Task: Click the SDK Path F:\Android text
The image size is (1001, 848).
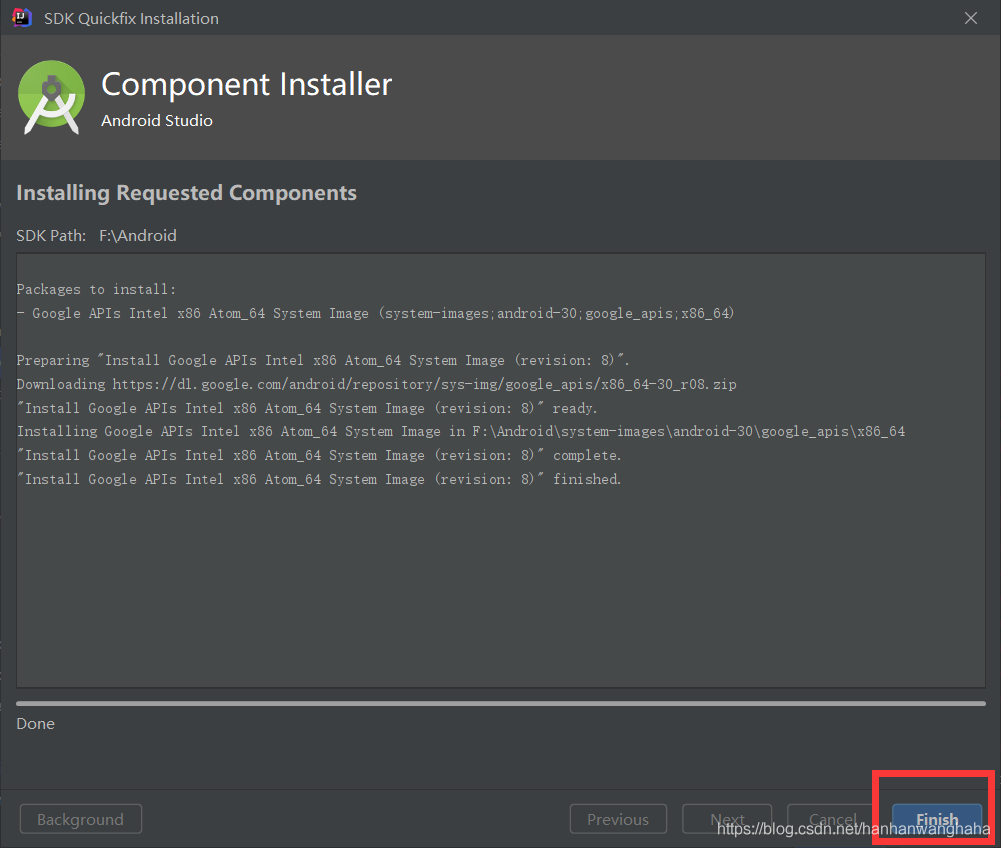Action: (x=137, y=235)
